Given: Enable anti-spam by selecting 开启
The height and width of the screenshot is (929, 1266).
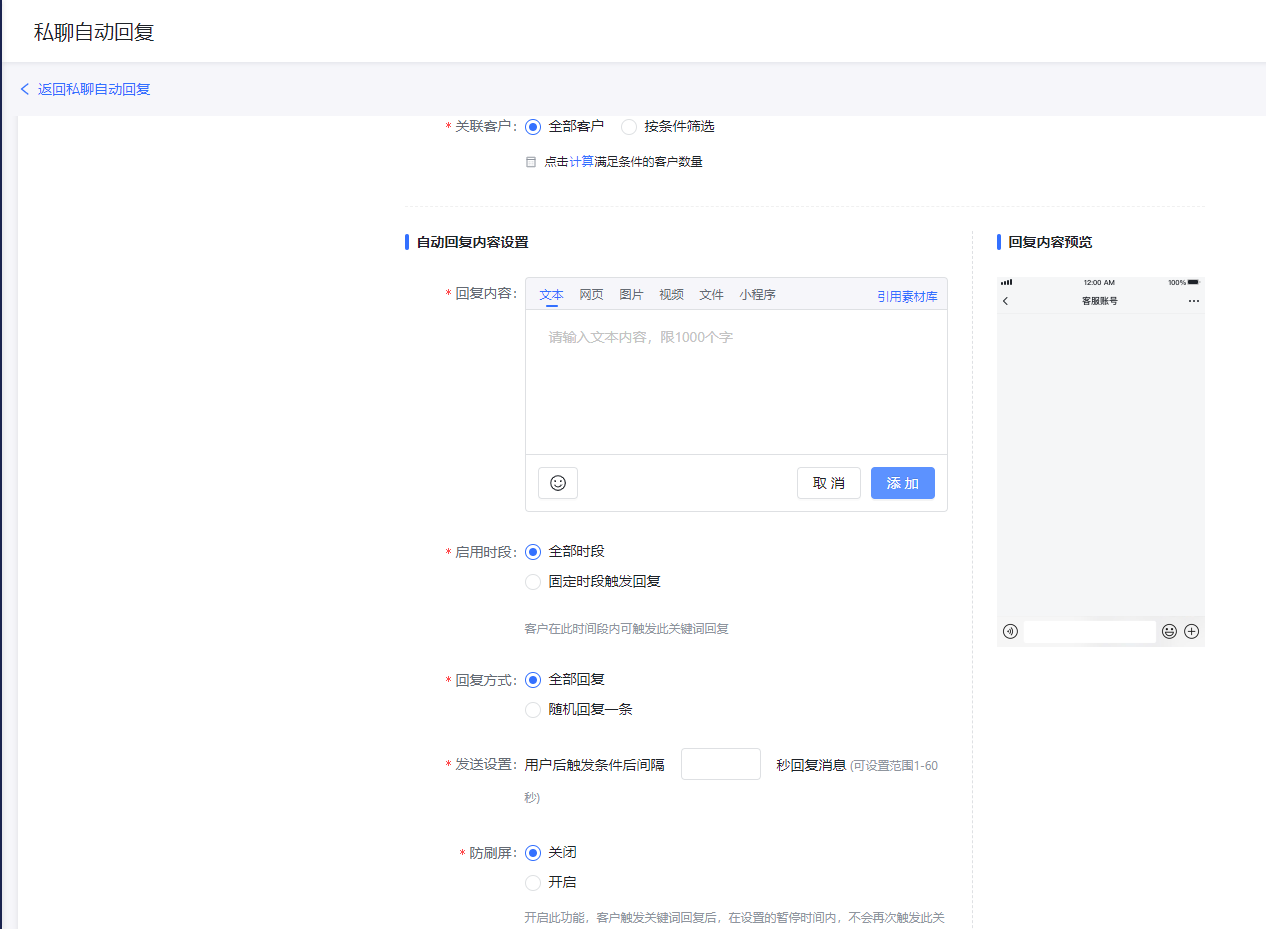Looking at the screenshot, I should pyautogui.click(x=533, y=883).
